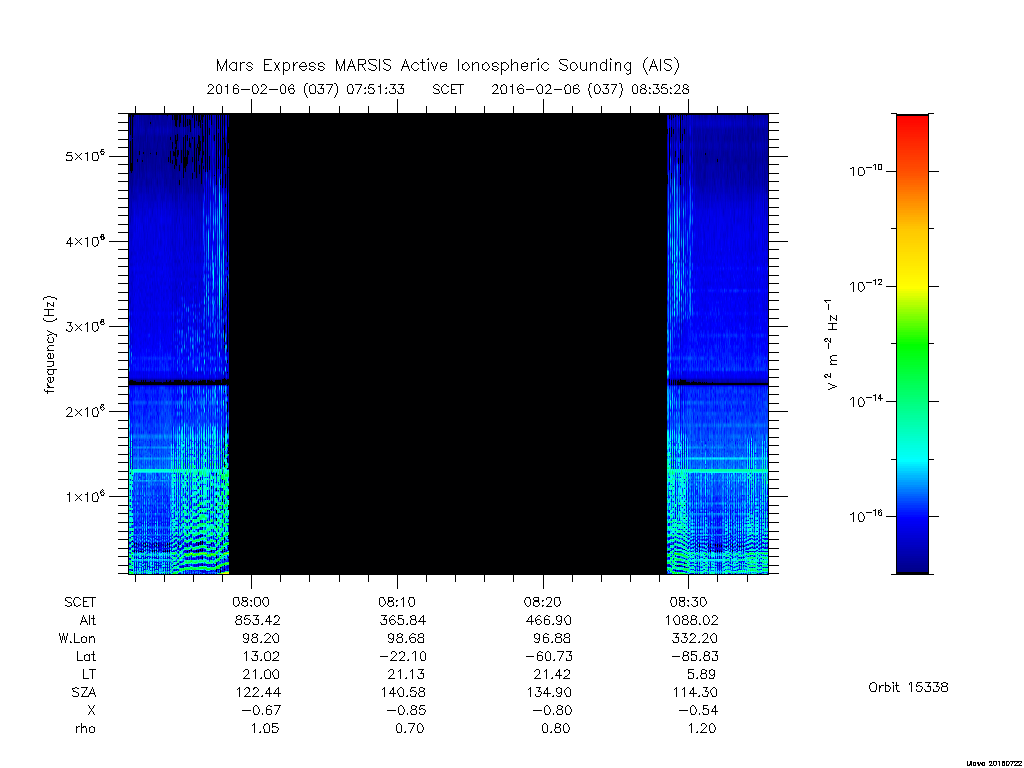This screenshot has width=1024, height=768.
Task: Click the 10⁻¹² color bar tick label
Action: pos(865,285)
